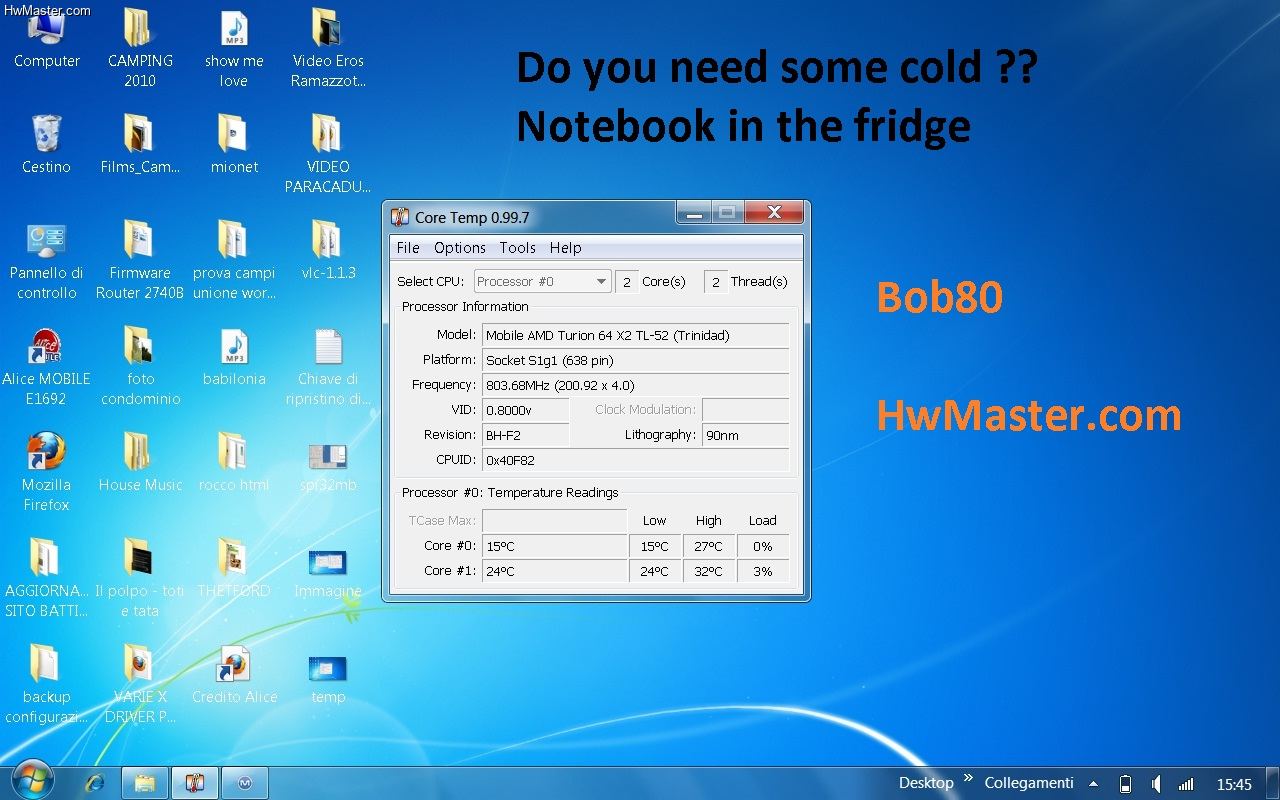Switch to Core Temp taskbar button
The image size is (1280, 800).
tap(195, 783)
